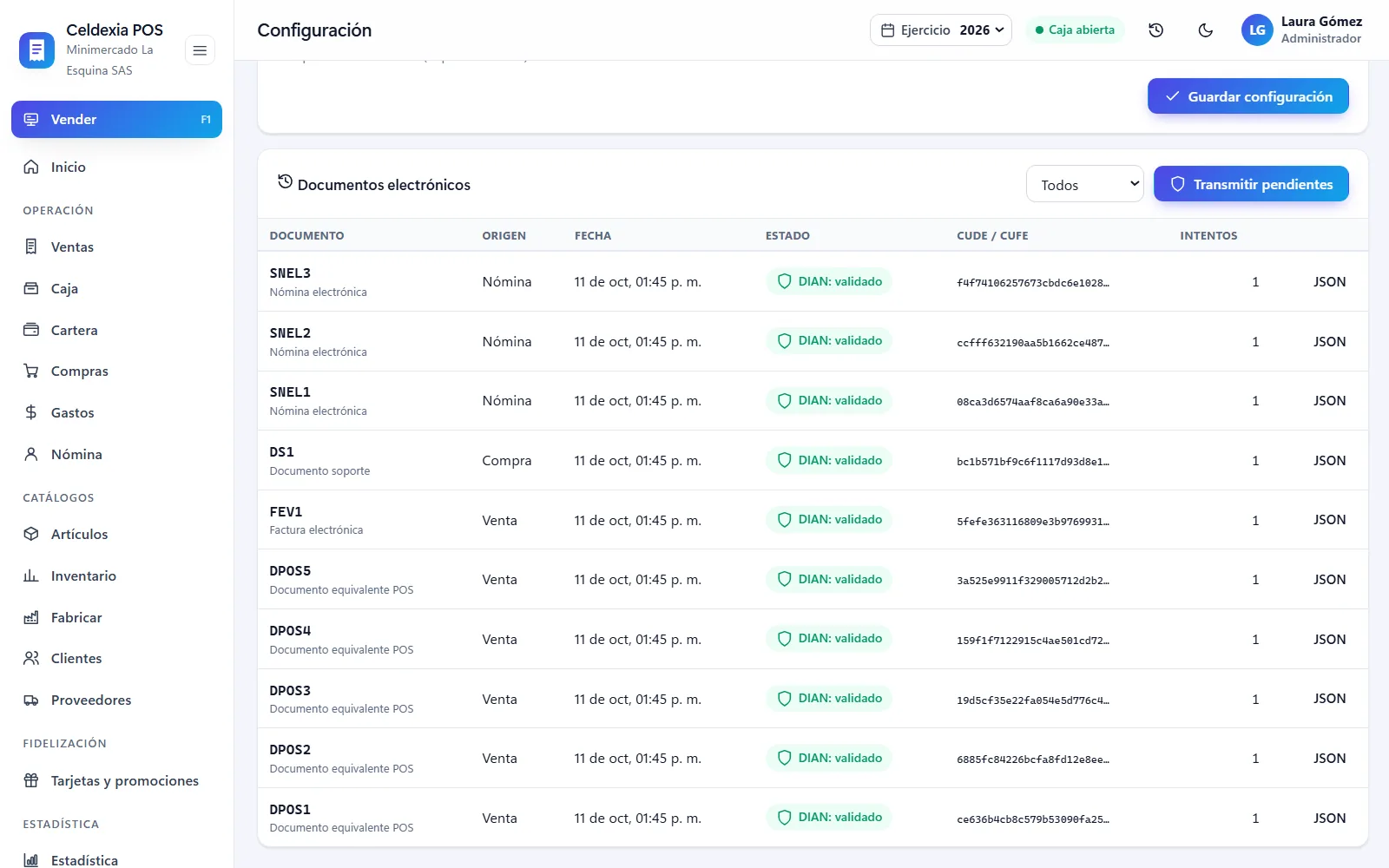Open JSON link for DPOS1 row
The width and height of the screenshot is (1389, 868).
(x=1329, y=819)
